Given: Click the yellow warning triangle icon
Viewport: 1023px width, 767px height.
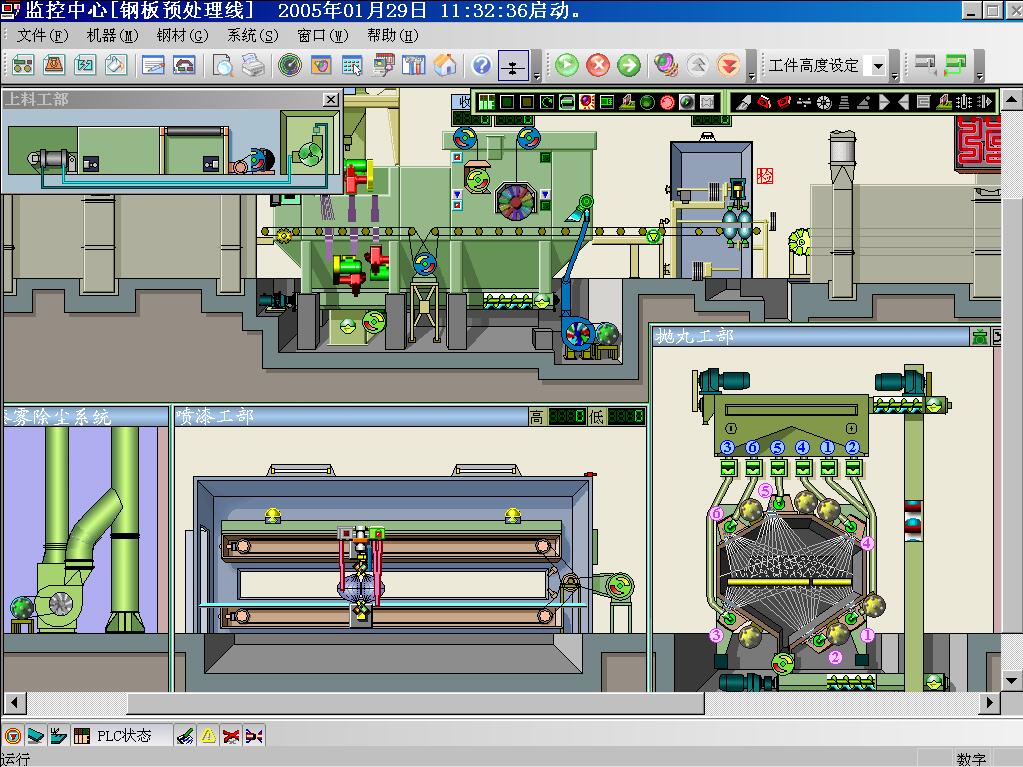Looking at the screenshot, I should click(208, 736).
